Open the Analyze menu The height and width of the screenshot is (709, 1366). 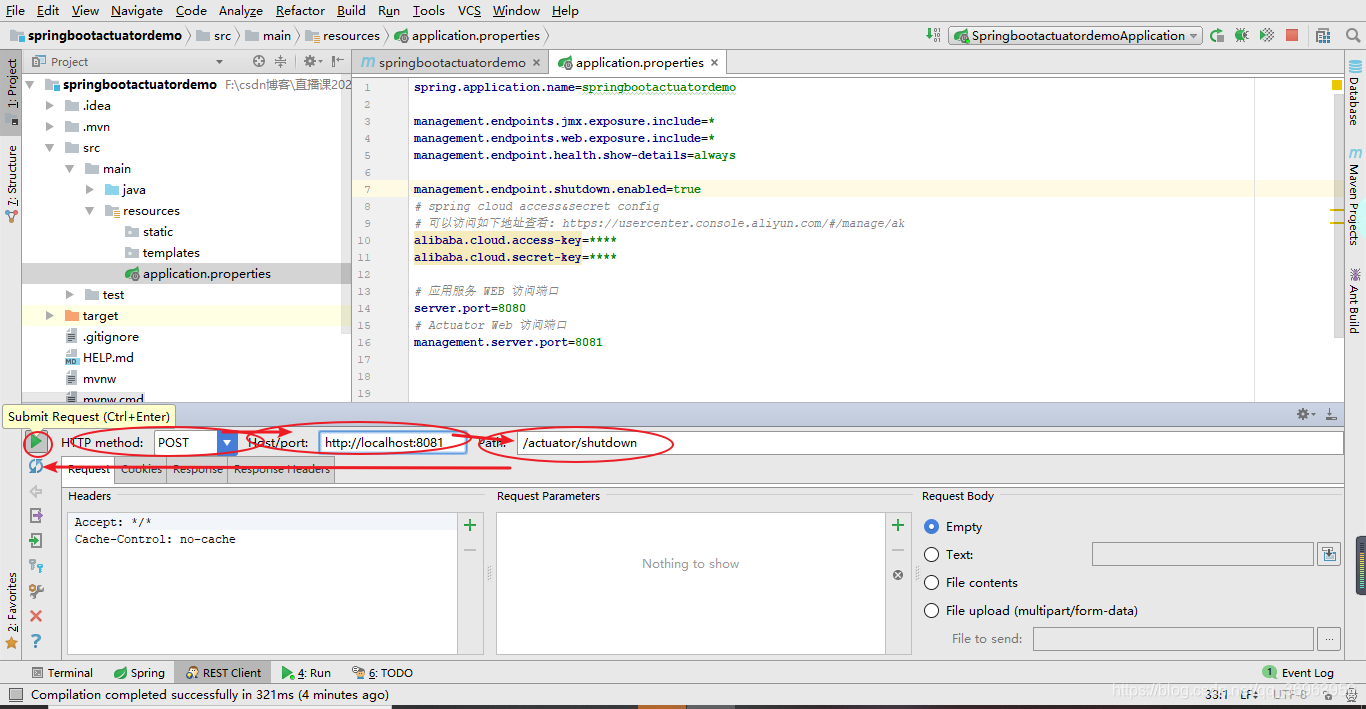tap(240, 10)
